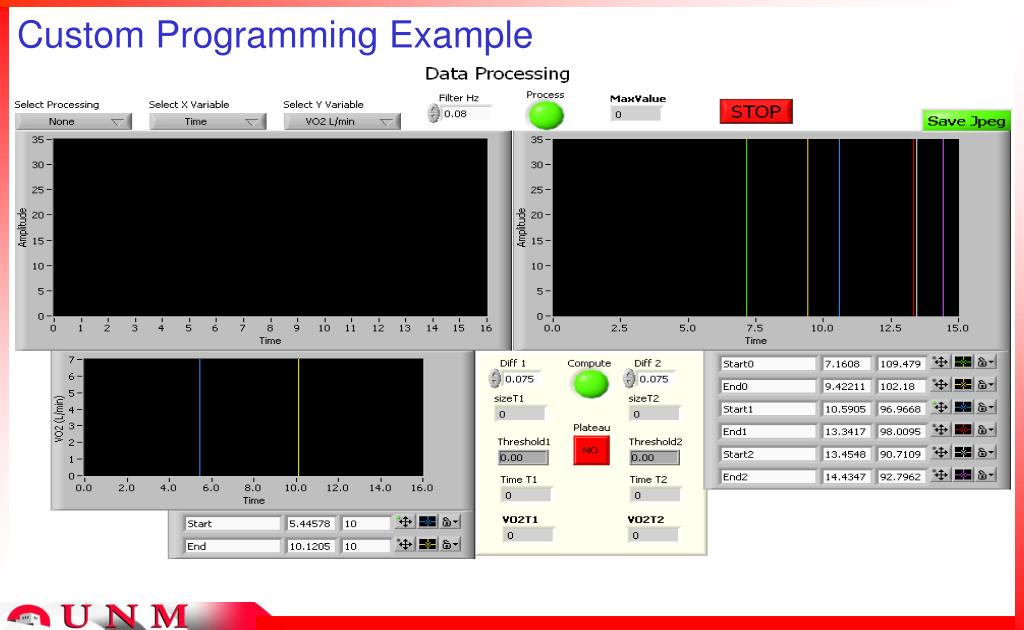The image size is (1024, 630).
Task: Click the End cursor X value 10.1205
Action: click(x=310, y=546)
